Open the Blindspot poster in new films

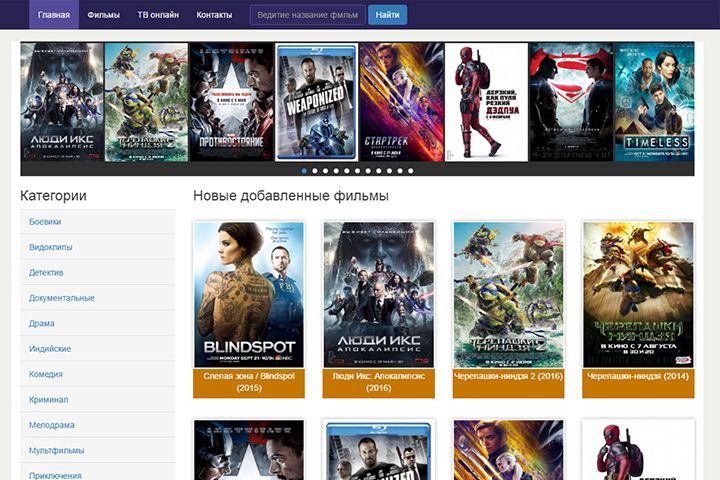[x=249, y=294]
